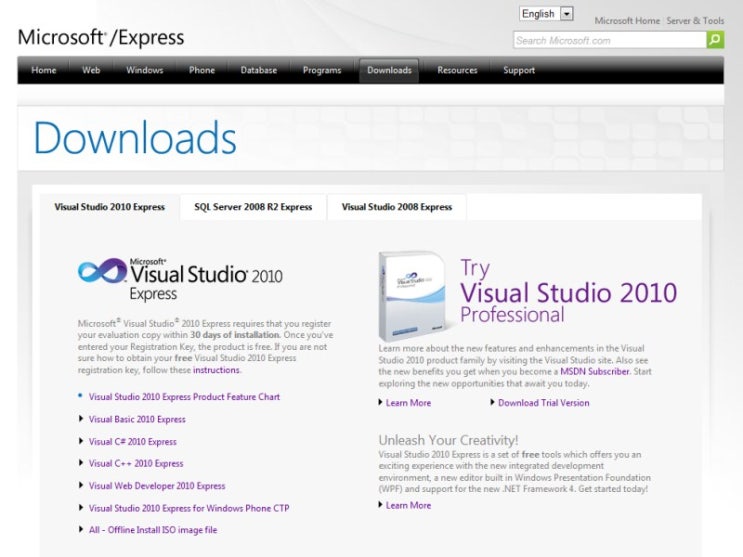Open the Resources navigation item
This screenshot has width=743, height=557.
point(457,70)
